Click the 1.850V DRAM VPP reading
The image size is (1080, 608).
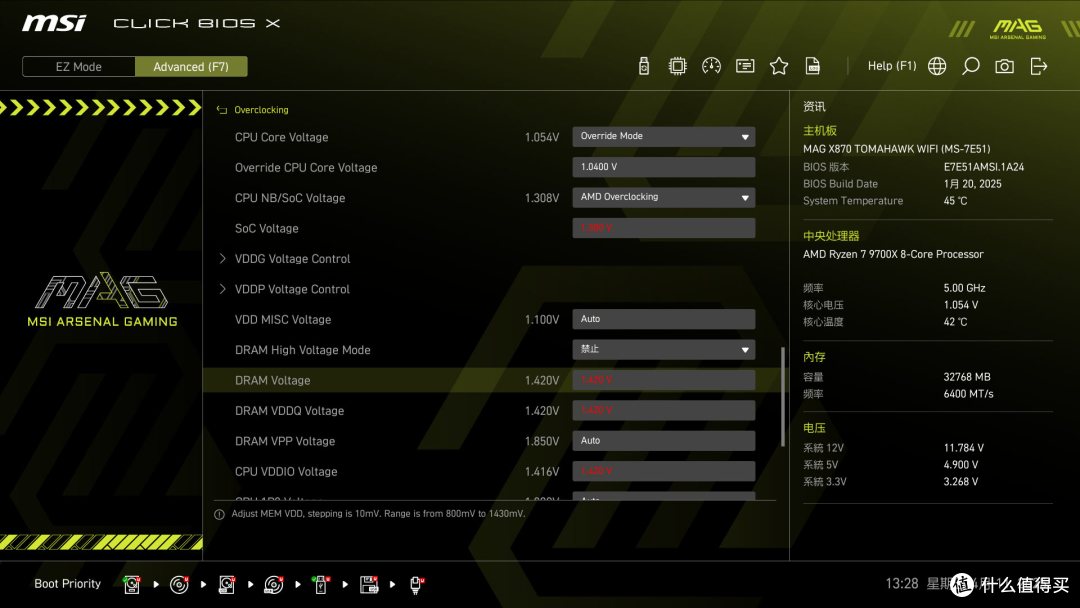pos(541,441)
